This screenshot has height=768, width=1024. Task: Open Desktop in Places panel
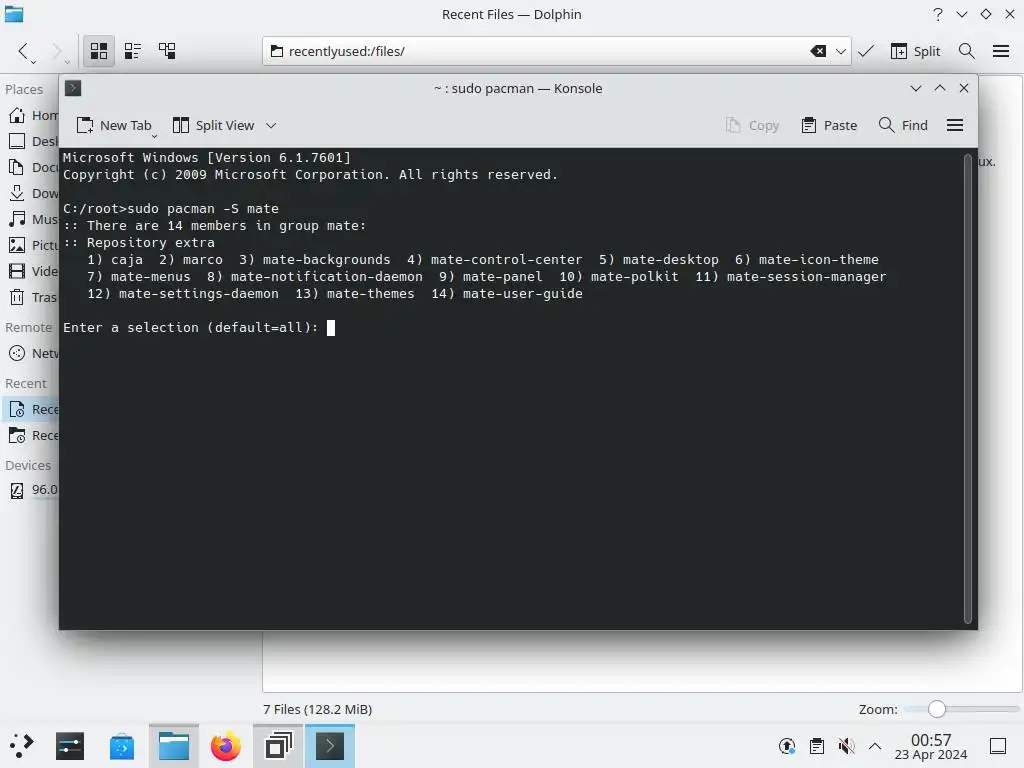point(33,142)
